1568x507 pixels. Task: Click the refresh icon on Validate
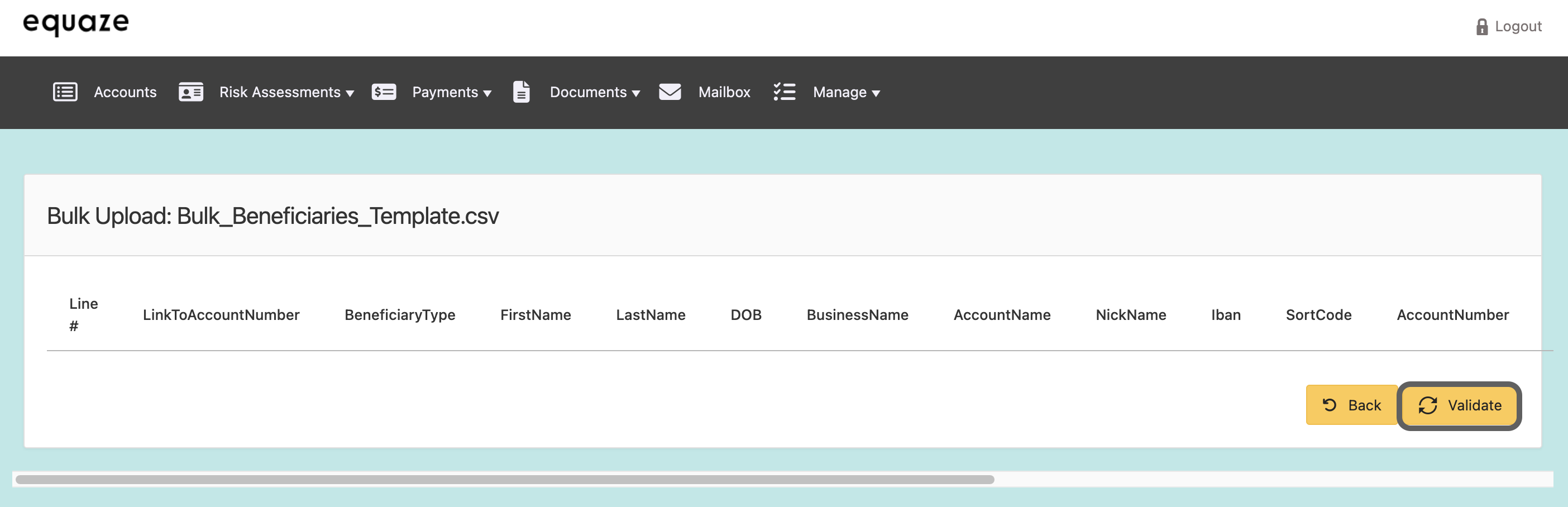[x=1427, y=405]
